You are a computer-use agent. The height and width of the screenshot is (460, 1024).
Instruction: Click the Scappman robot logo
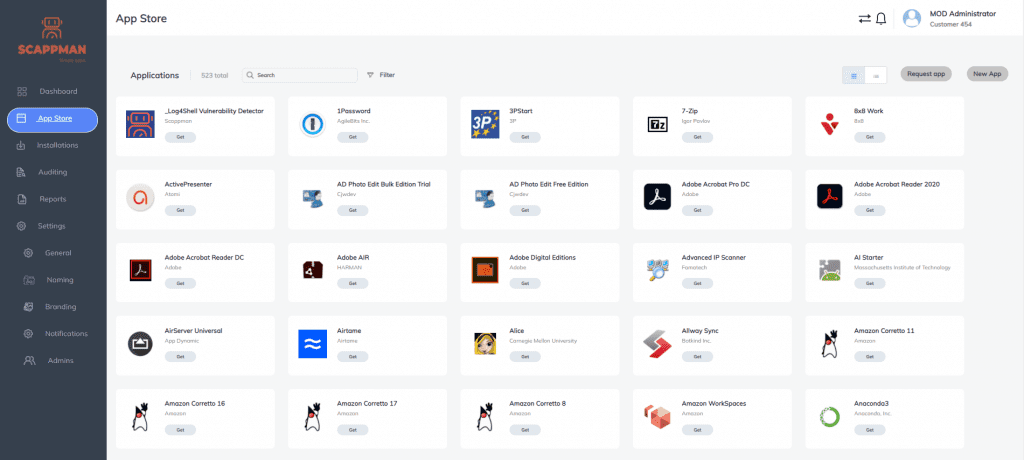(54, 29)
